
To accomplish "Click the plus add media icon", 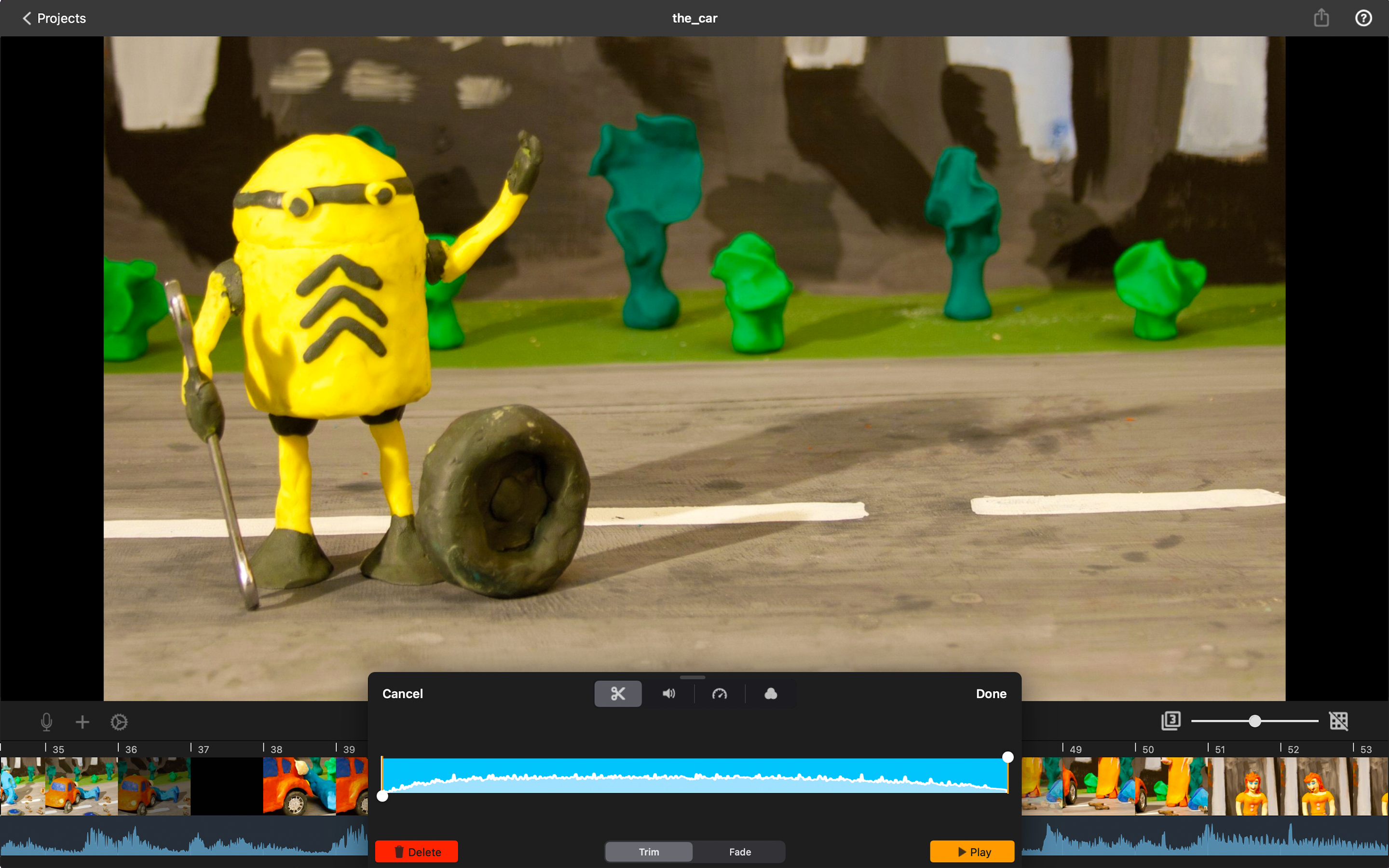I will (82, 721).
